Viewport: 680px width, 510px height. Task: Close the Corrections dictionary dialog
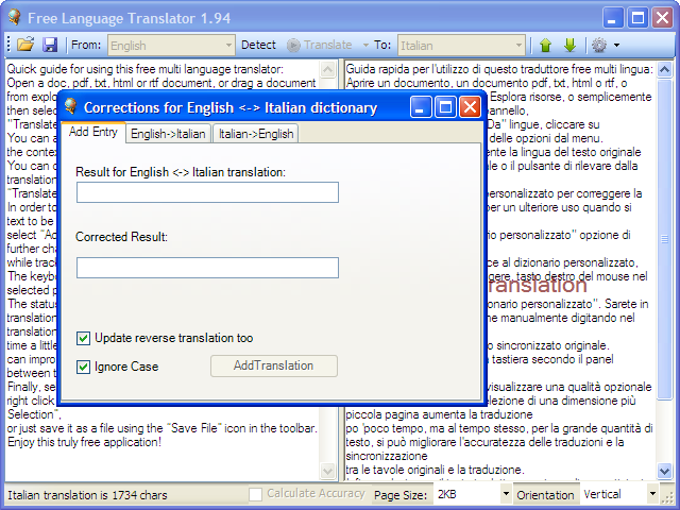[470, 107]
